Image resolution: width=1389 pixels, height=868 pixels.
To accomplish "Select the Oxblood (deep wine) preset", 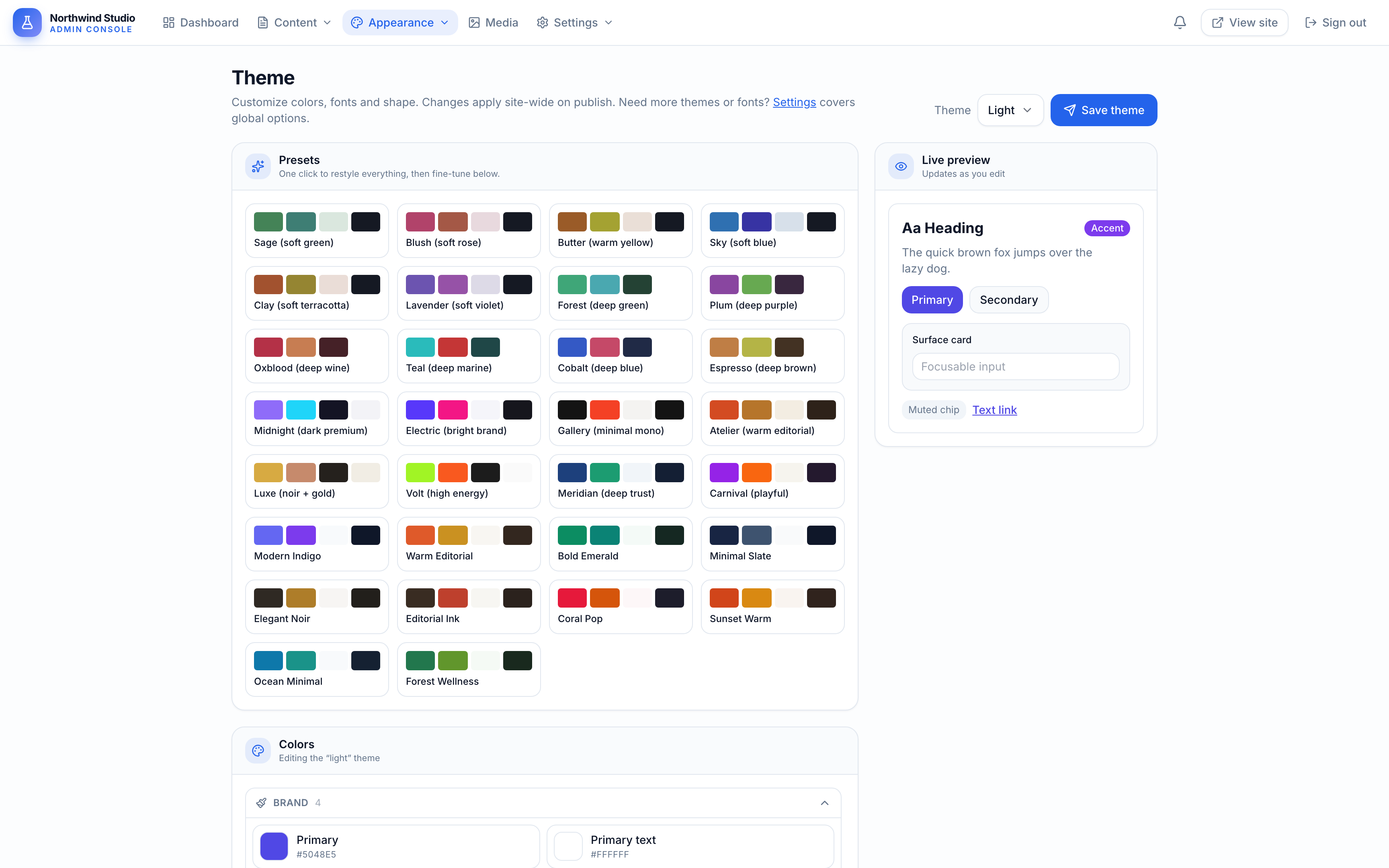I will [x=317, y=356].
